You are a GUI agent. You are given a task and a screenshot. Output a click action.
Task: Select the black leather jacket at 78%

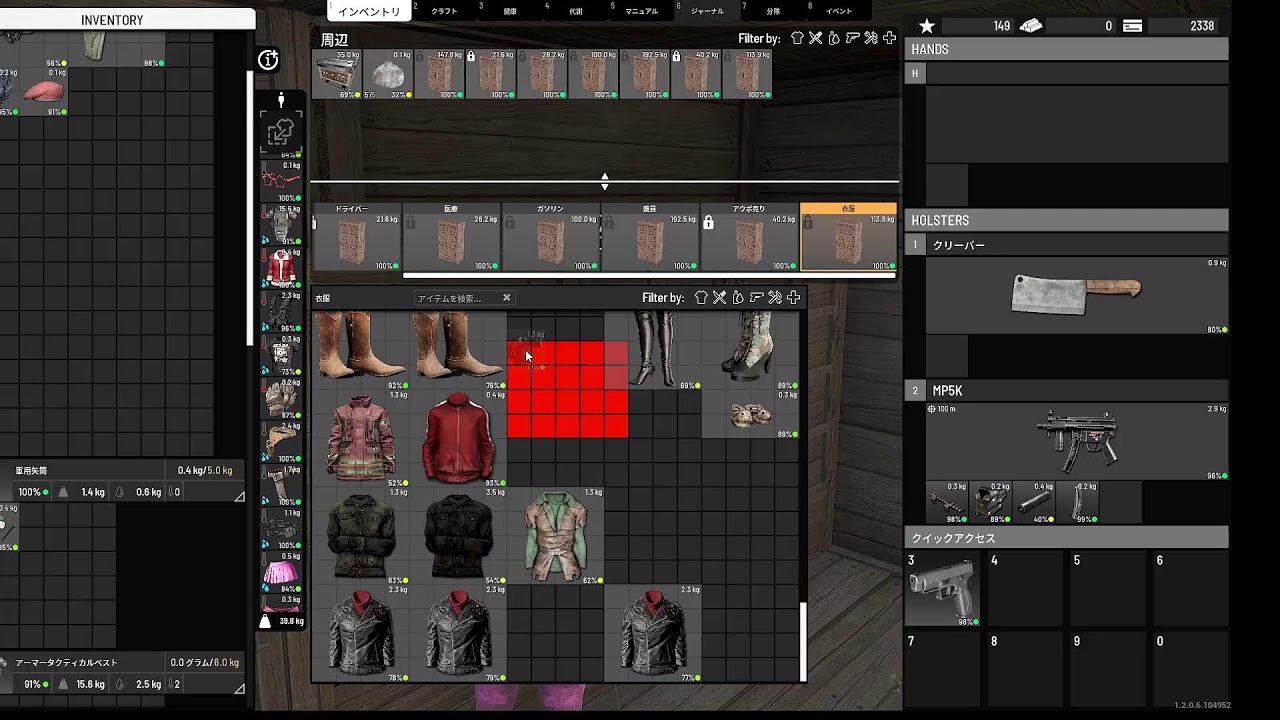pos(361,633)
